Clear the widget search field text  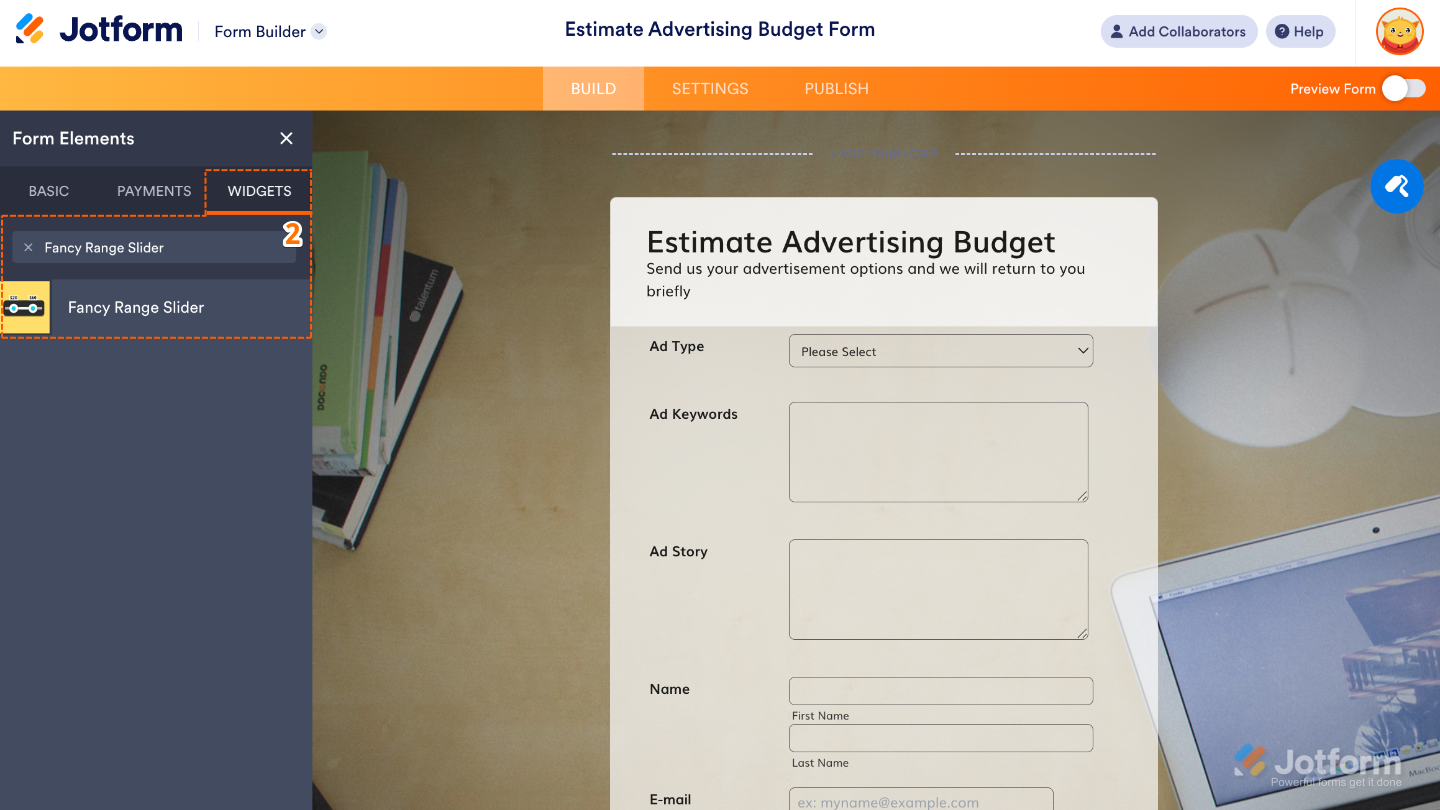[28, 248]
